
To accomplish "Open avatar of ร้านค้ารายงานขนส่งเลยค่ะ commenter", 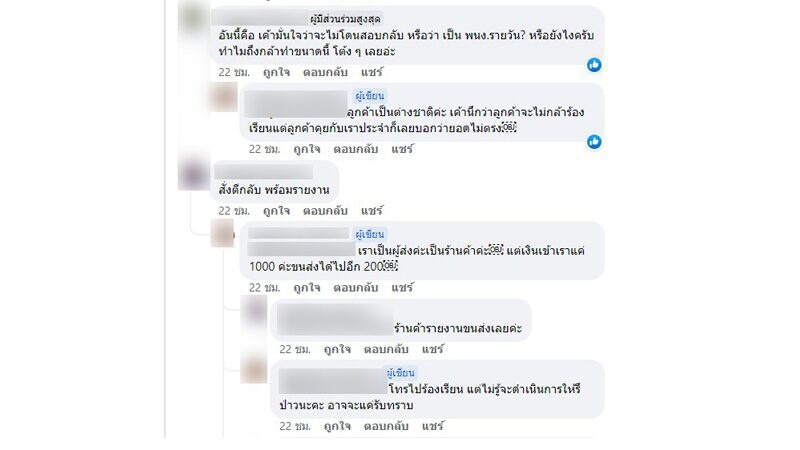I will (x=254, y=311).
